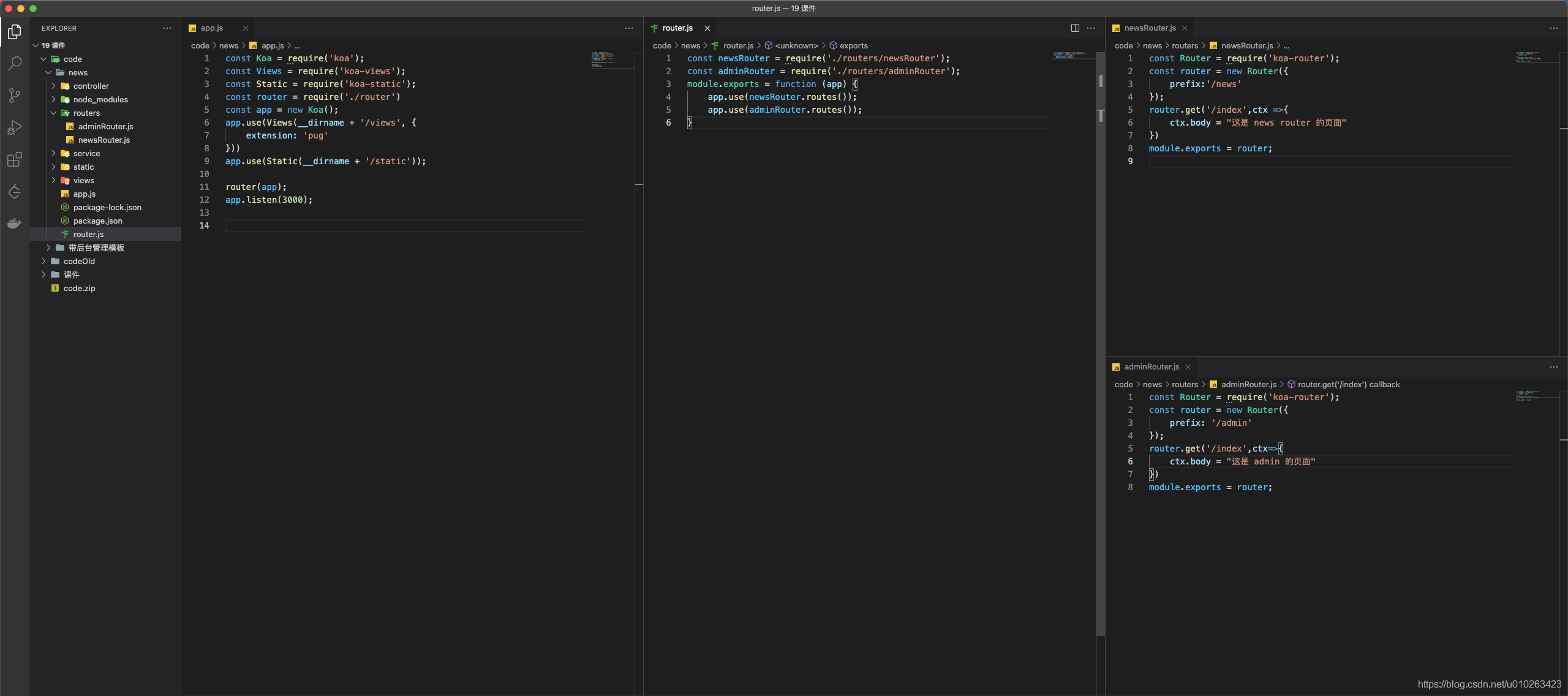Close the router.js tab
1568x696 pixels.
point(707,28)
